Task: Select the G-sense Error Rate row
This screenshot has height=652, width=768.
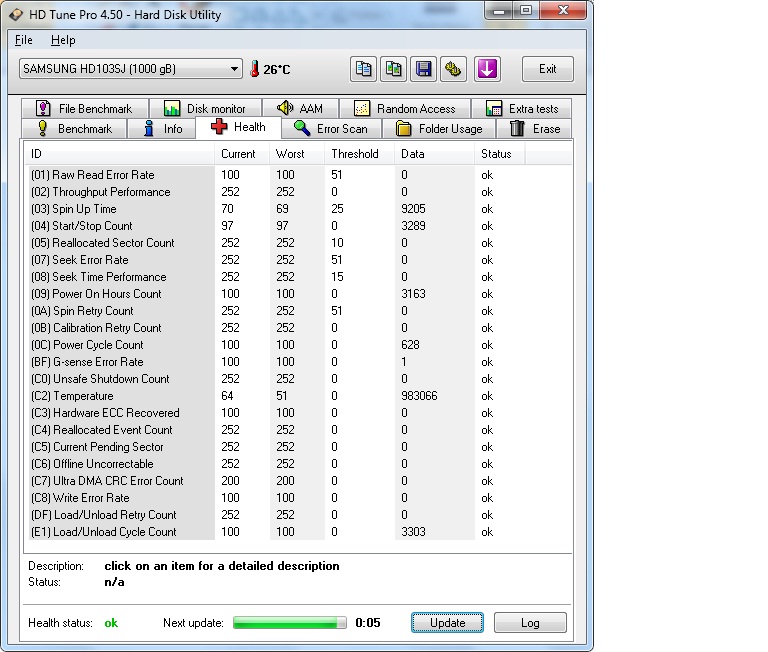Action: click(276, 362)
